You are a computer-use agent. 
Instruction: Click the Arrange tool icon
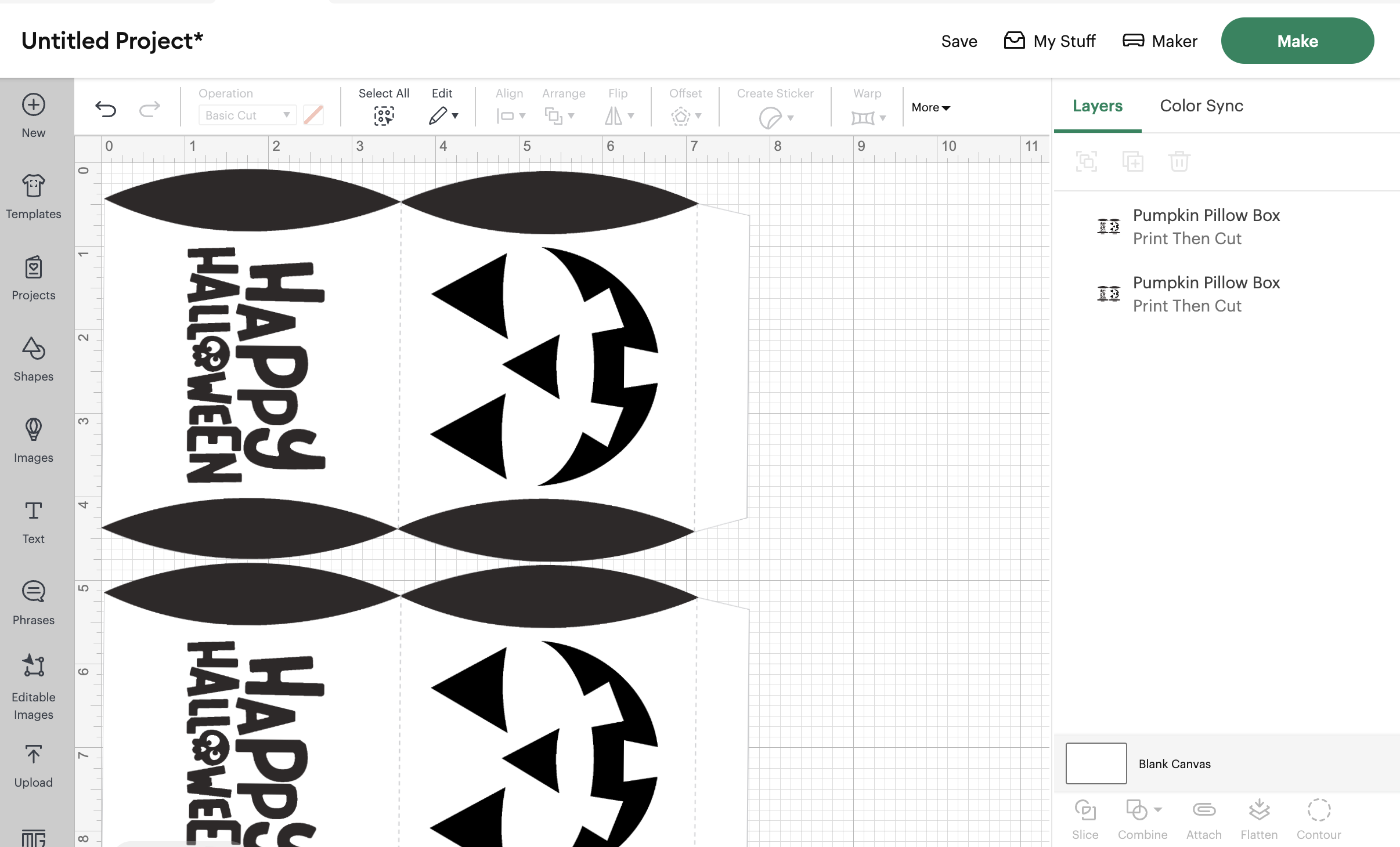coord(554,116)
